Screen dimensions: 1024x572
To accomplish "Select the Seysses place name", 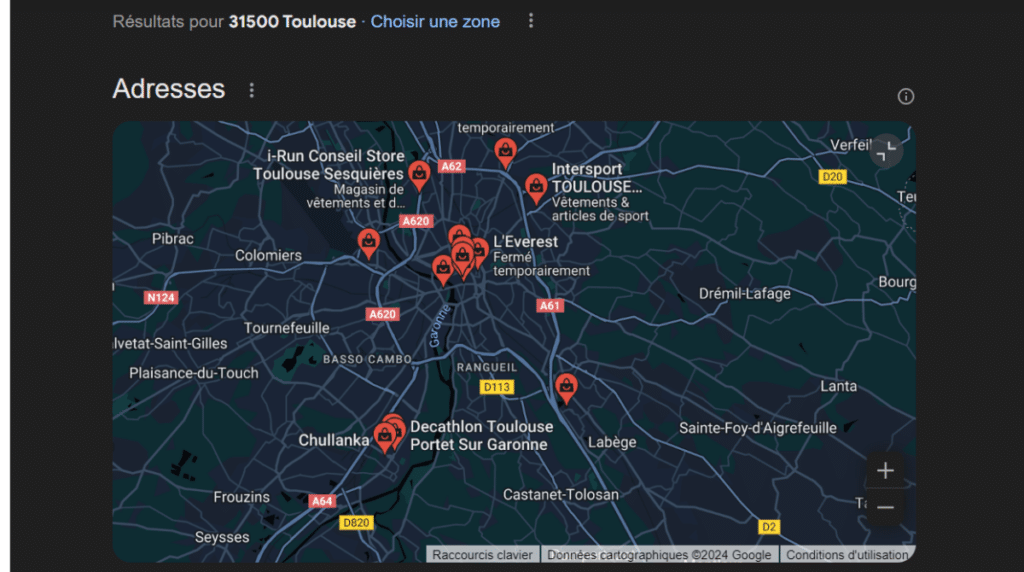I will [x=222, y=537].
